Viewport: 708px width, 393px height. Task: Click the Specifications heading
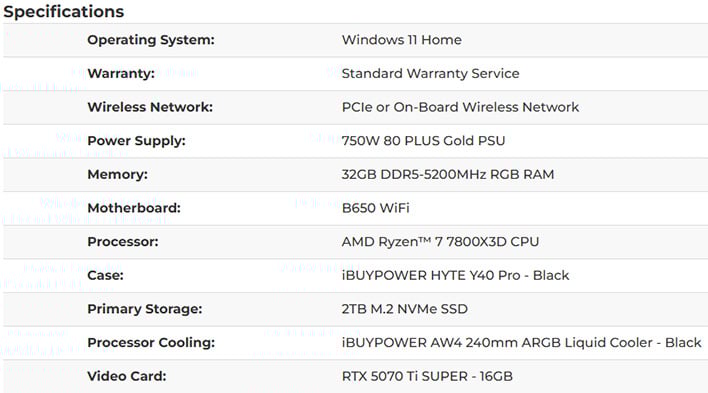pyautogui.click(x=64, y=12)
